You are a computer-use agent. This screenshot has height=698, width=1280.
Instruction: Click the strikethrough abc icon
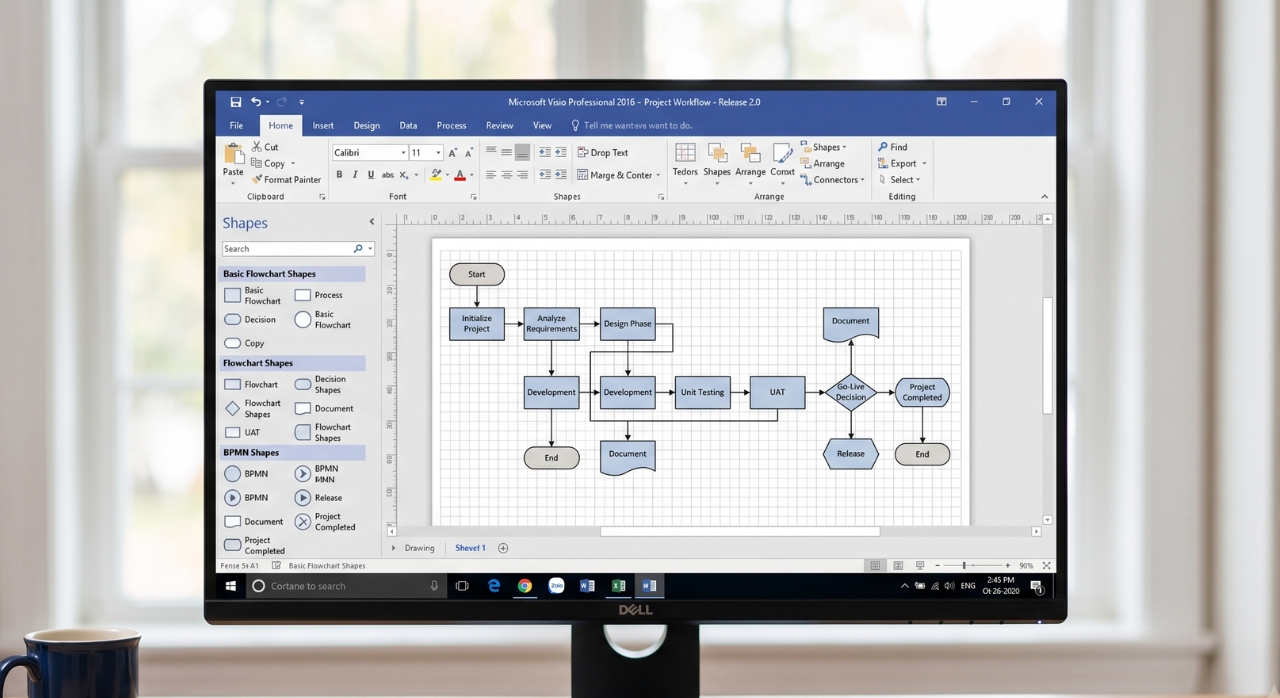(x=388, y=175)
